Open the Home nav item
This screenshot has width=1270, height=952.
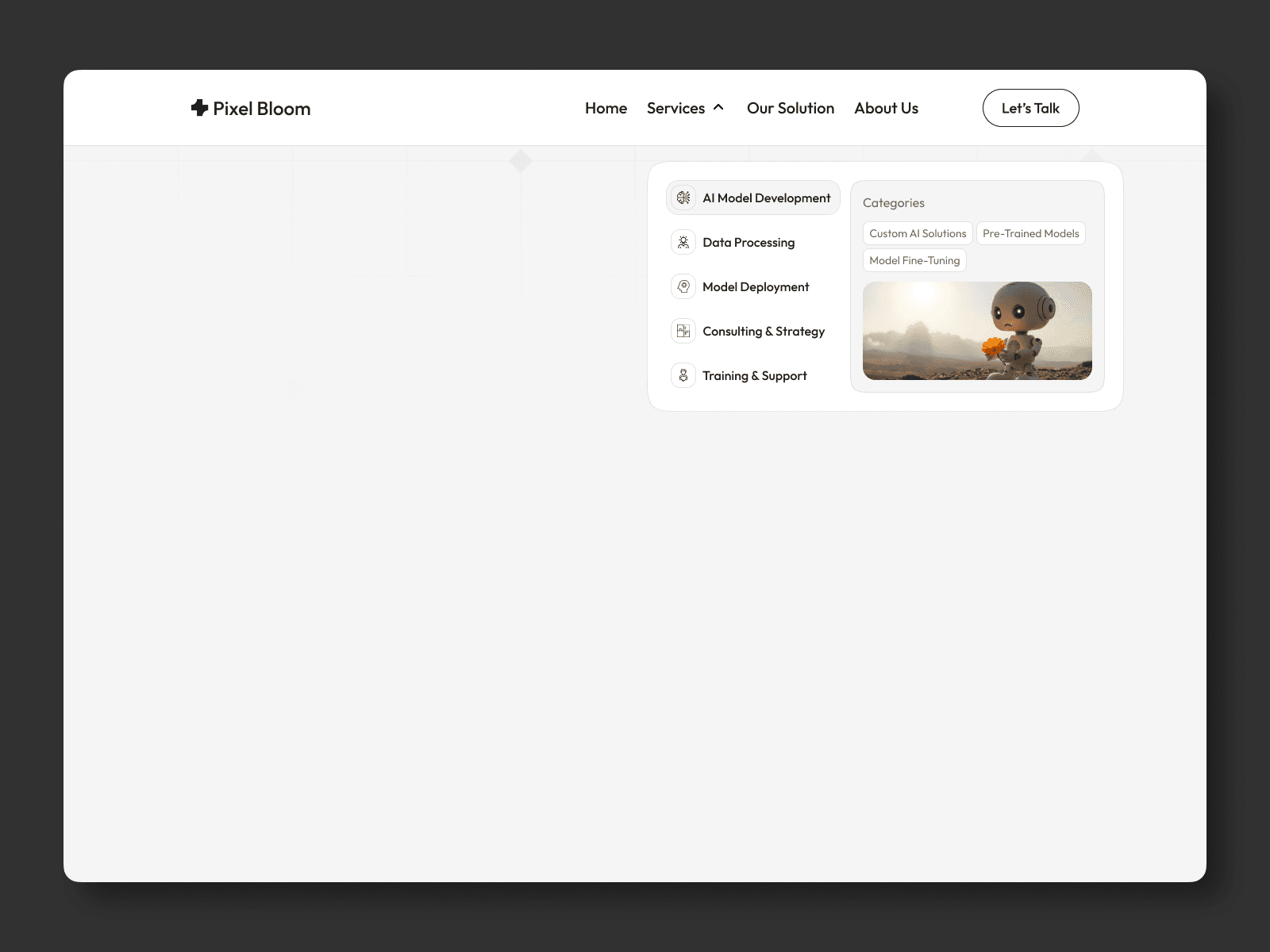[x=606, y=108]
